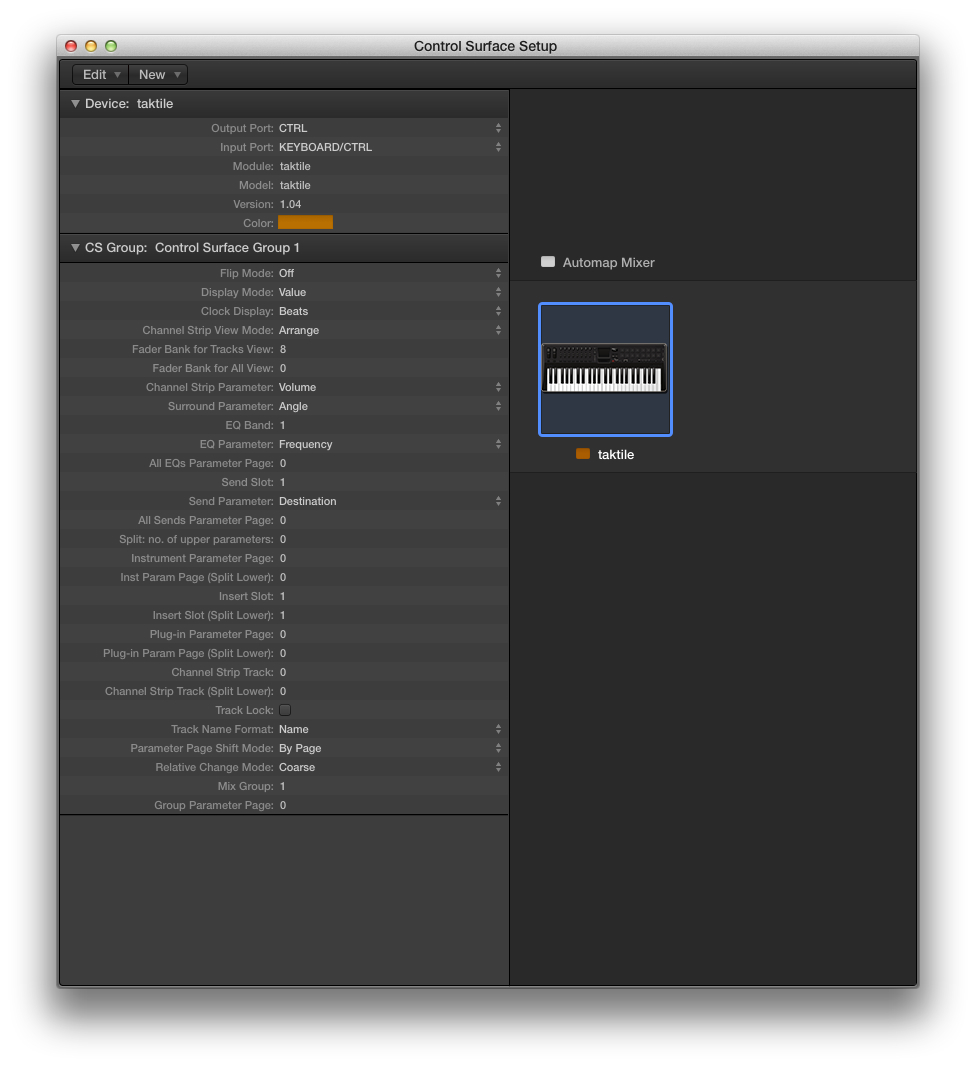This screenshot has width=976, height=1067.
Task: Enable the Track Lock checkbox
Action: coord(283,710)
